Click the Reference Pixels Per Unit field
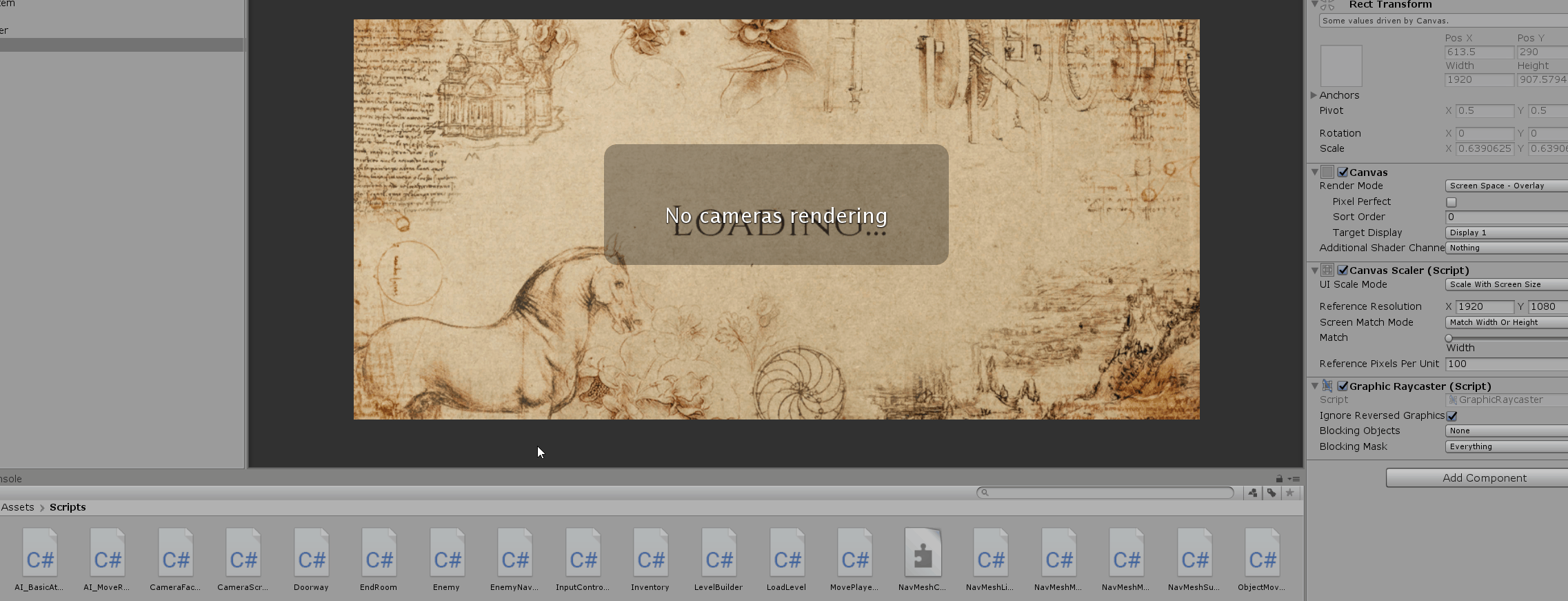 tap(1507, 364)
